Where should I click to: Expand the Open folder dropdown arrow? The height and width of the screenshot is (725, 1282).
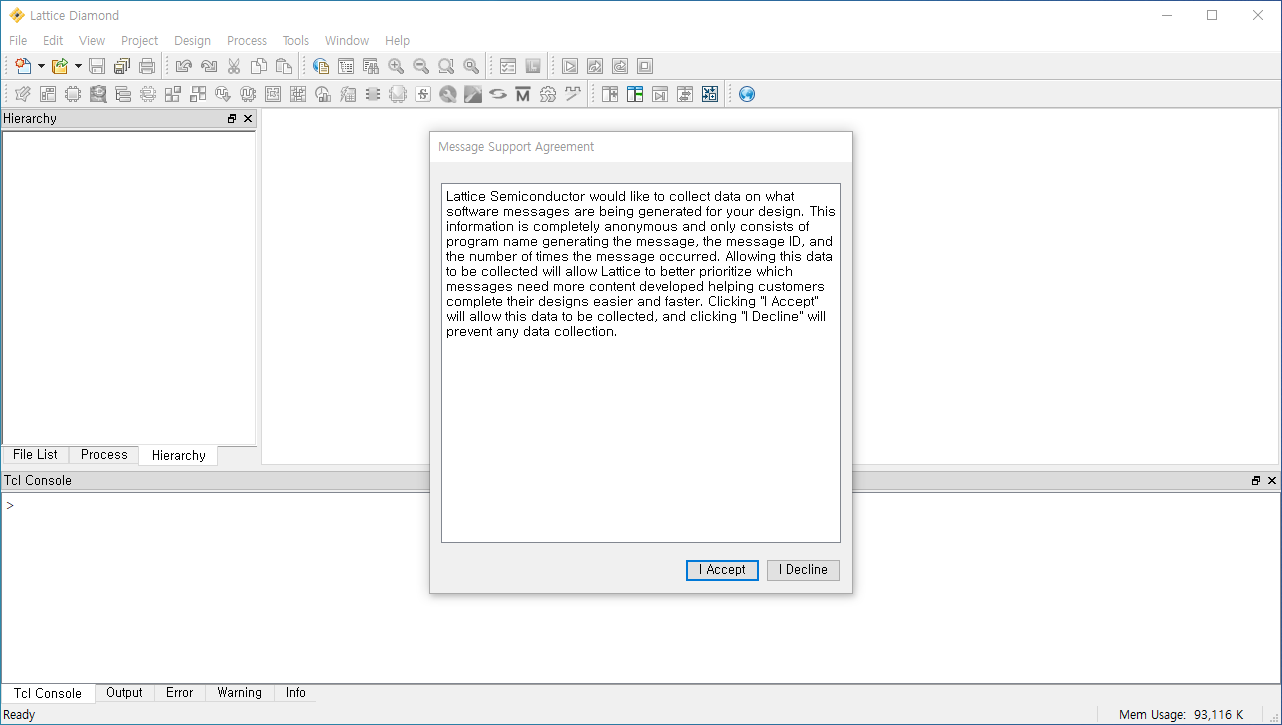coord(78,67)
